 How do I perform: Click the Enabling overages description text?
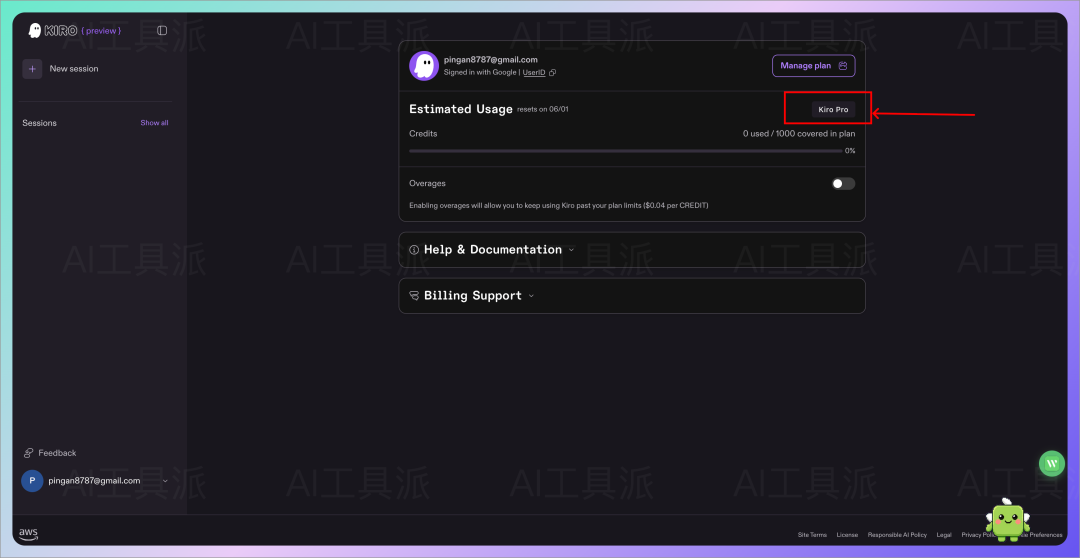pos(559,205)
